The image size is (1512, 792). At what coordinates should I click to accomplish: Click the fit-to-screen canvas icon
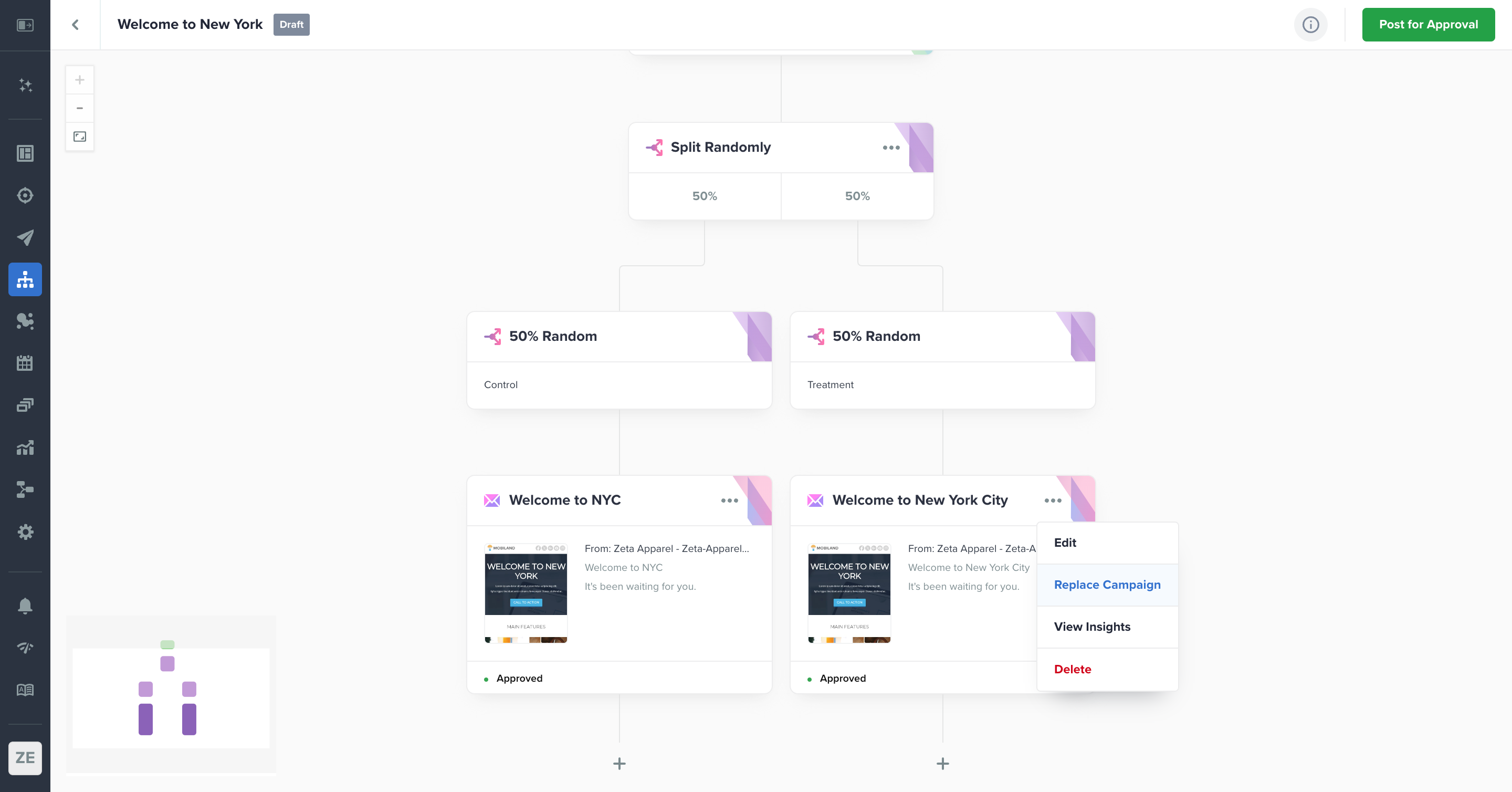(x=80, y=137)
